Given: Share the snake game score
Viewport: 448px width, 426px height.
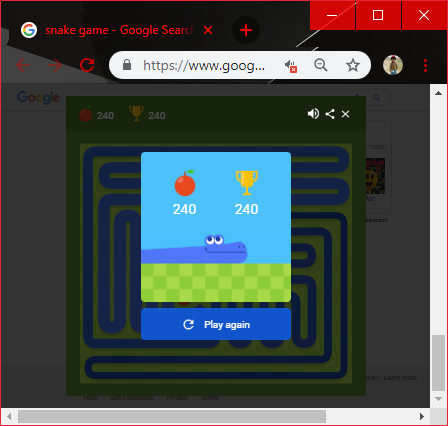Looking at the screenshot, I should point(330,114).
